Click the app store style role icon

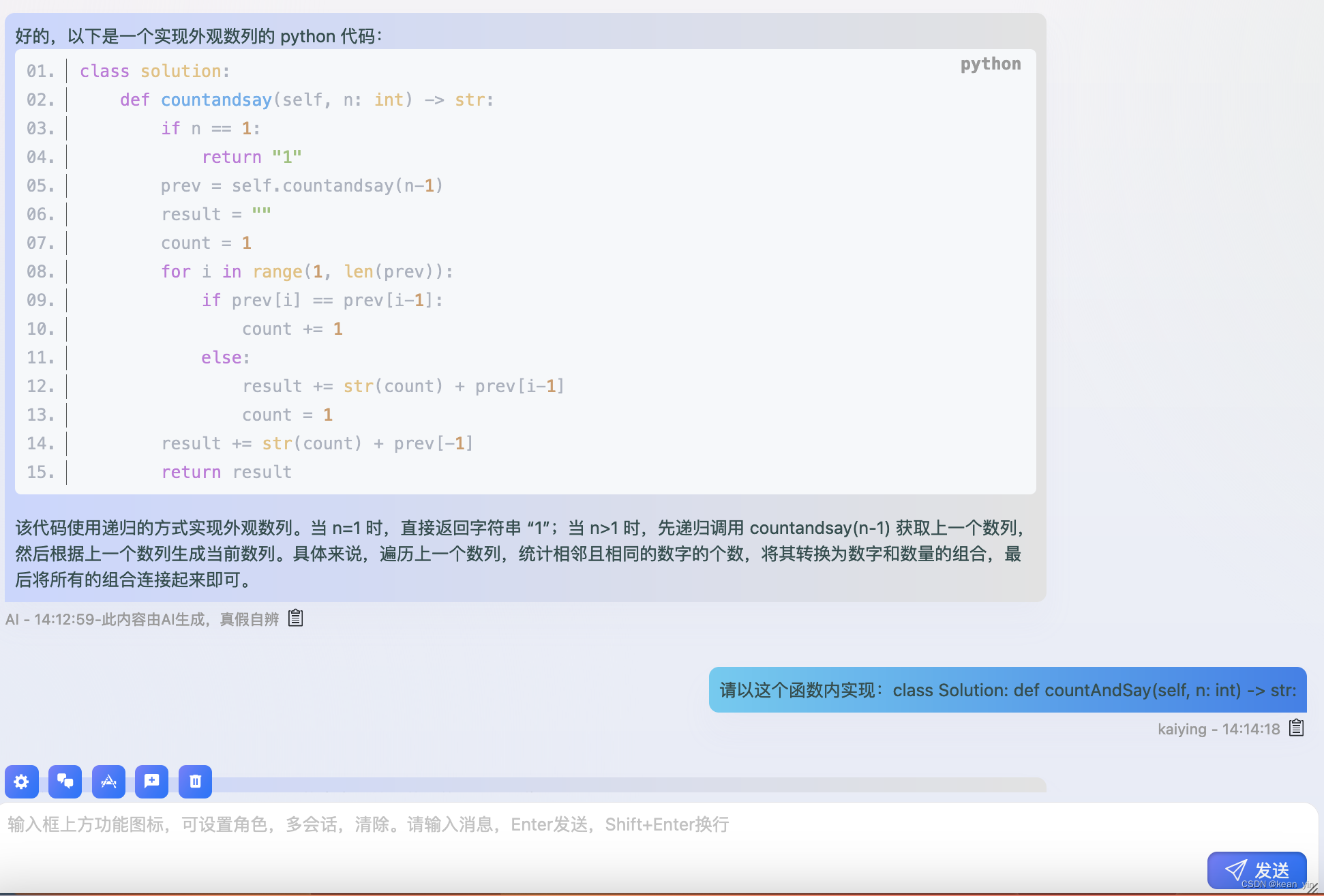[x=109, y=781]
